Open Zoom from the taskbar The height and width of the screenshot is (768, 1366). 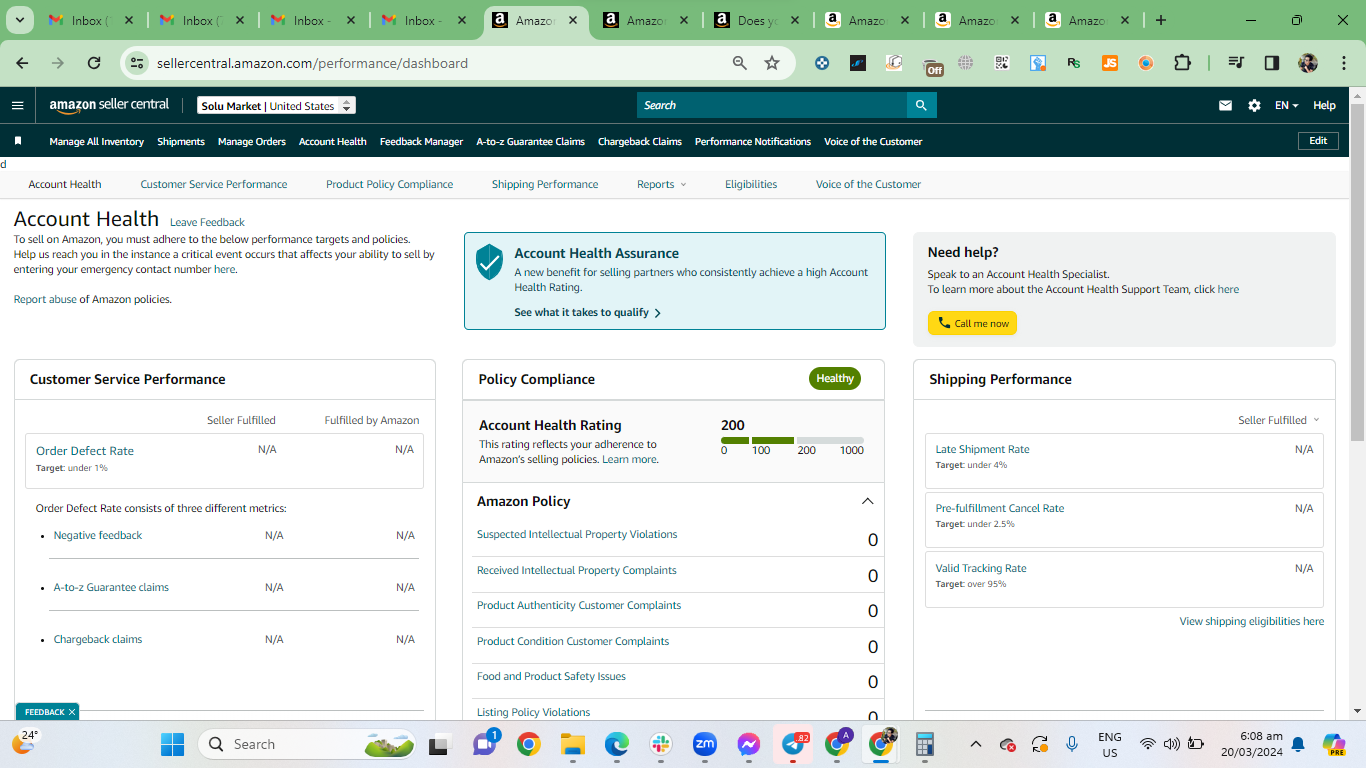tap(705, 744)
